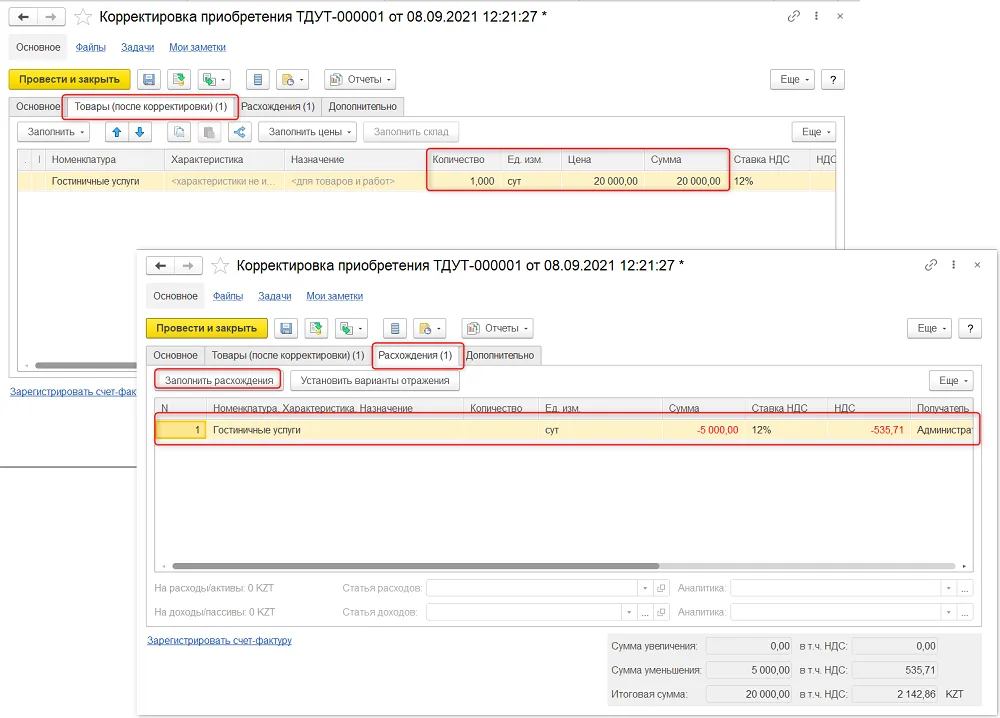Open the Дополнительно tab in the front window

pos(500,355)
